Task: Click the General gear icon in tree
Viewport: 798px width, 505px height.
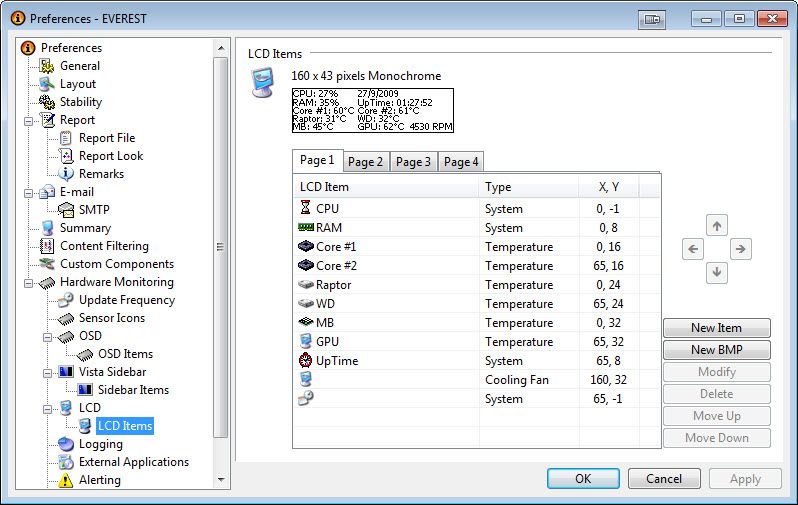Action: click(x=47, y=66)
